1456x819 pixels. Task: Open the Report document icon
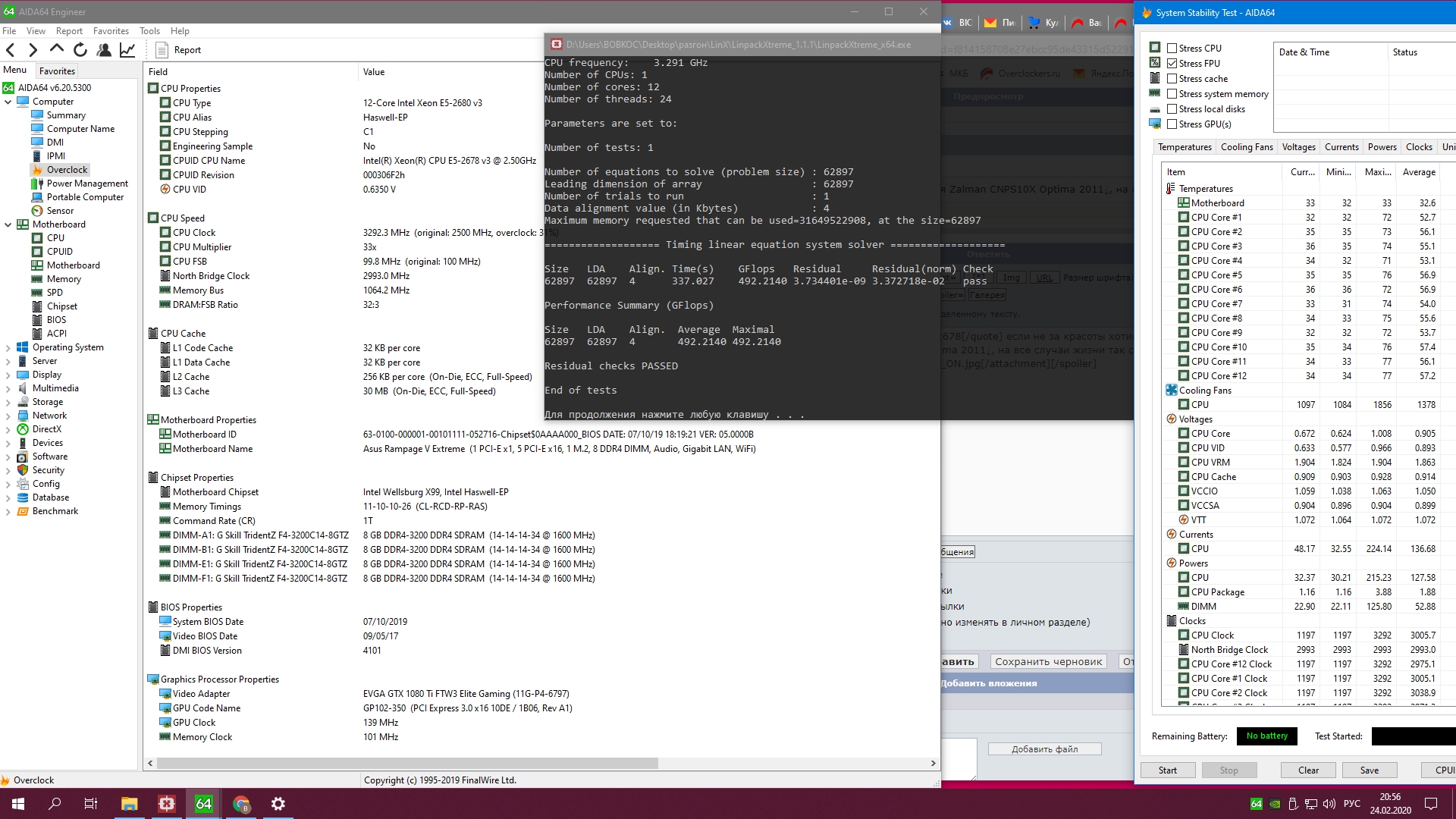[162, 50]
